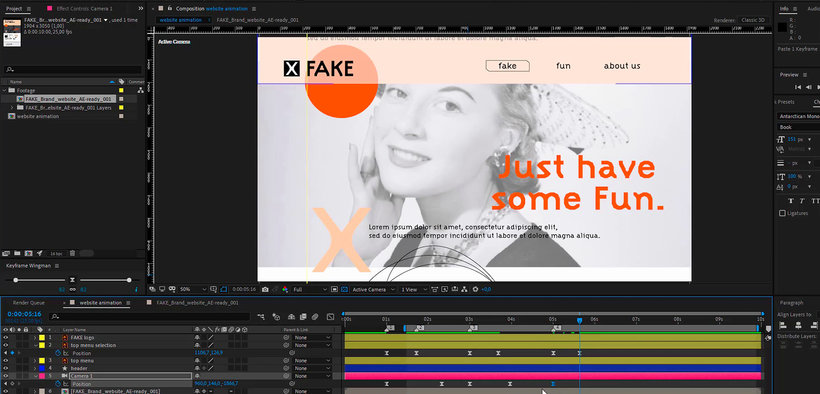Click the interpret footage icon in Project panel

pyautogui.click(x=6, y=253)
